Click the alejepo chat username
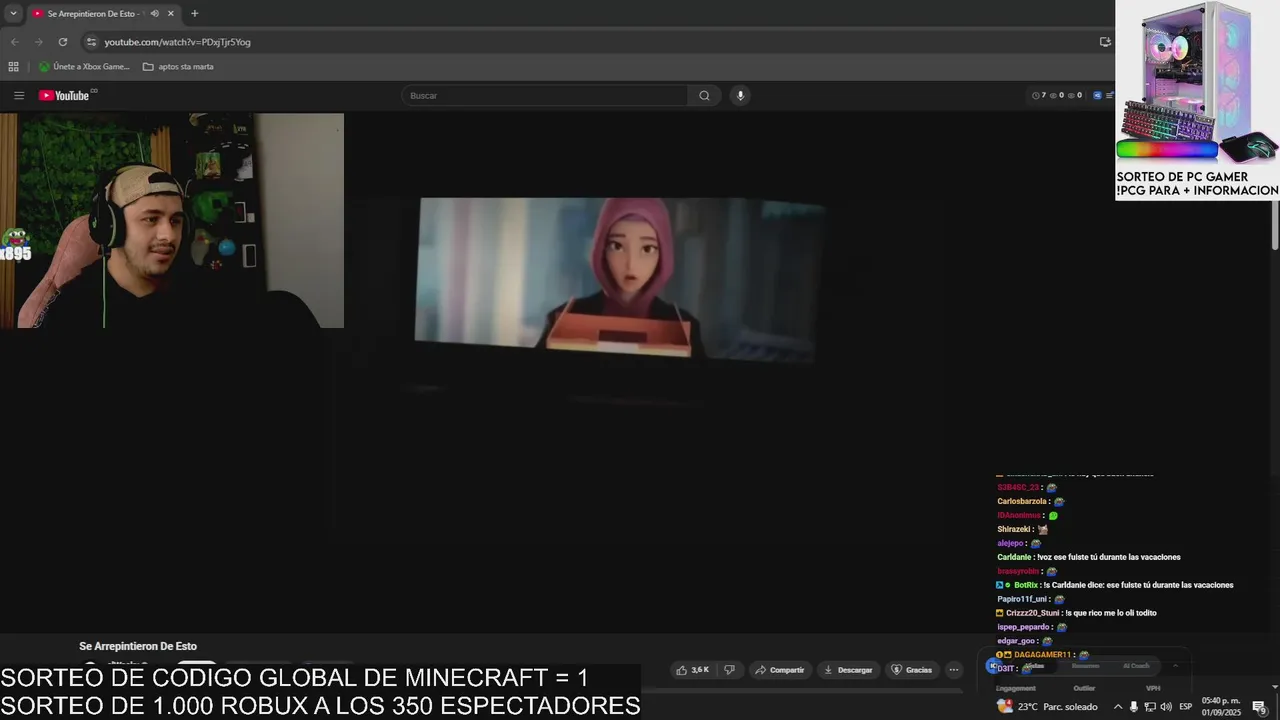 pos(1009,543)
